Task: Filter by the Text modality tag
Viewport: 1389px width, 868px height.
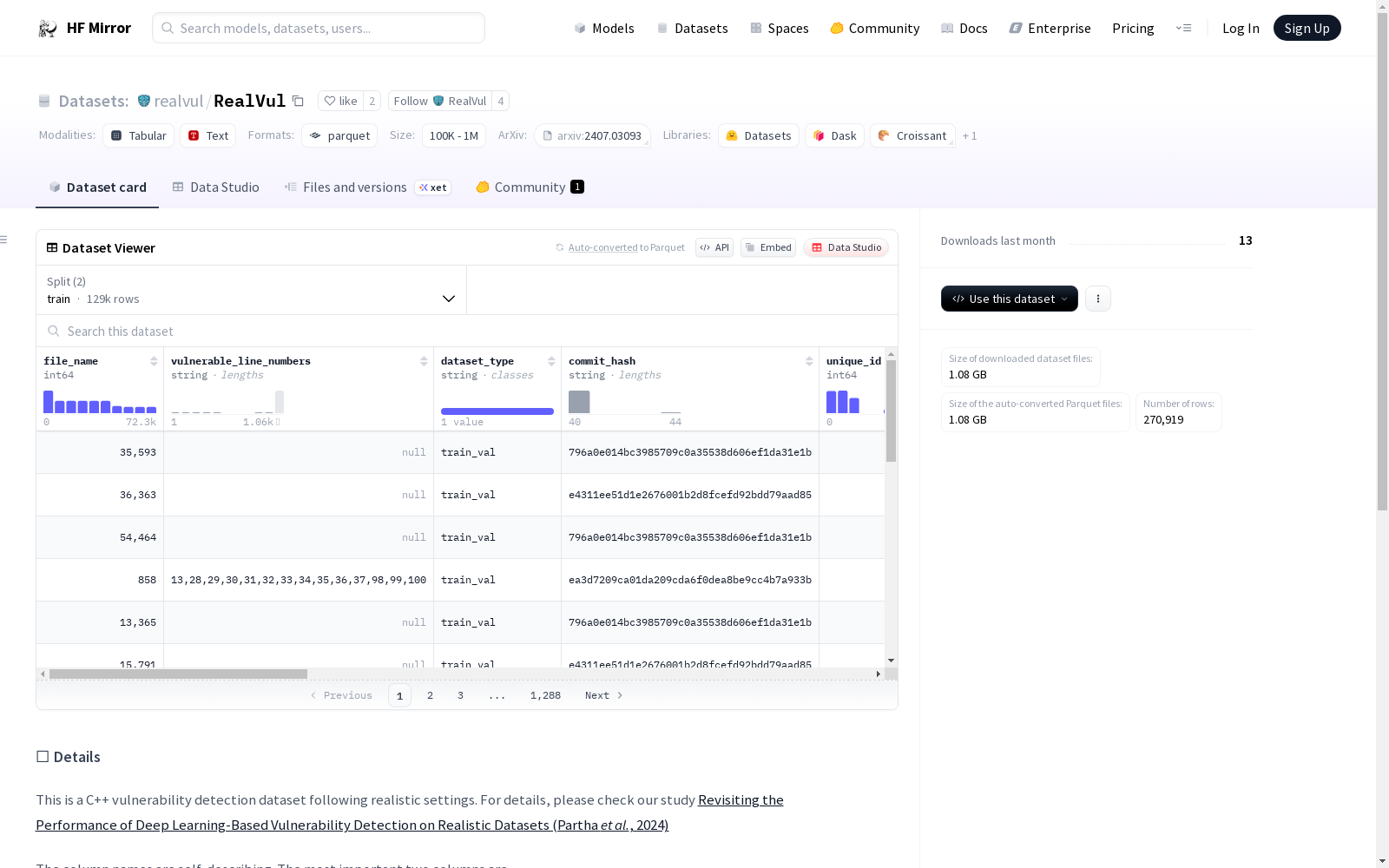Action: [208, 135]
